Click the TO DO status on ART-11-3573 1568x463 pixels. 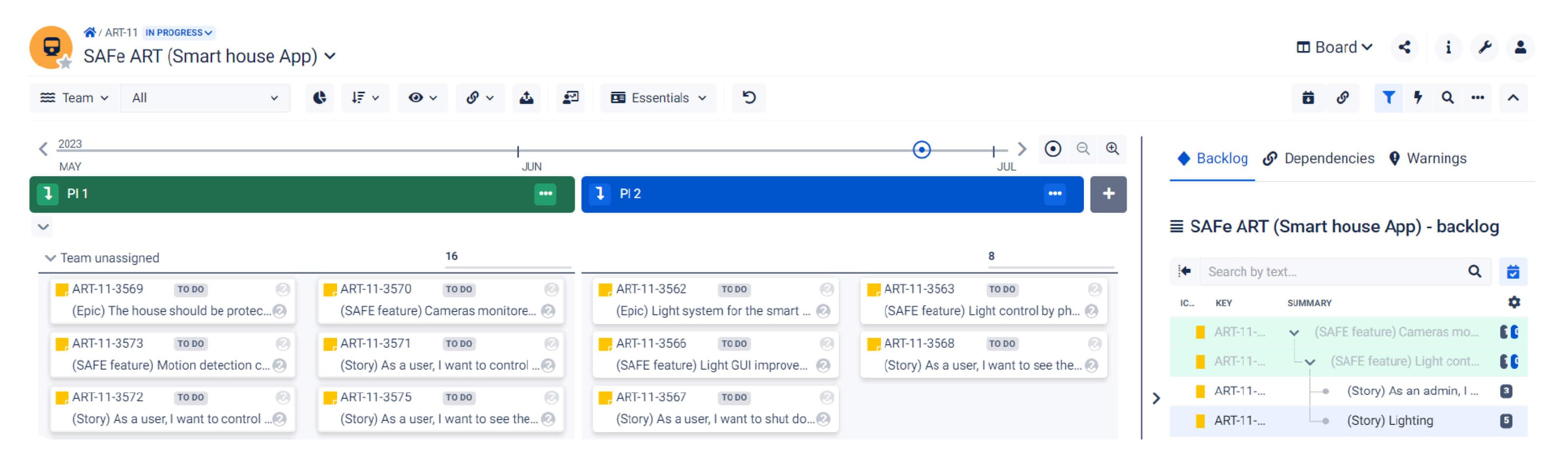(x=191, y=344)
